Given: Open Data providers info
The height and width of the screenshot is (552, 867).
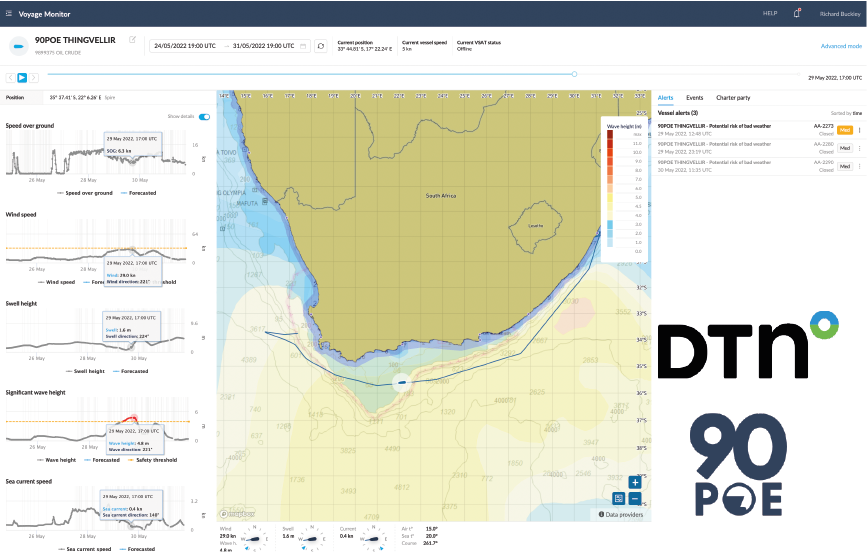Looking at the screenshot, I should click(621, 514).
